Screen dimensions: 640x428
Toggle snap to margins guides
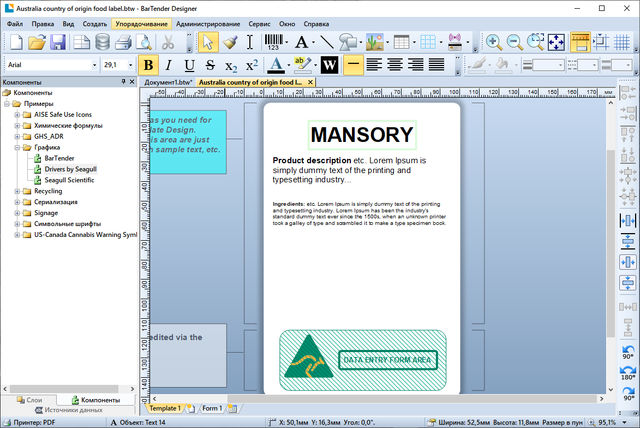pyautogui.click(x=601, y=42)
